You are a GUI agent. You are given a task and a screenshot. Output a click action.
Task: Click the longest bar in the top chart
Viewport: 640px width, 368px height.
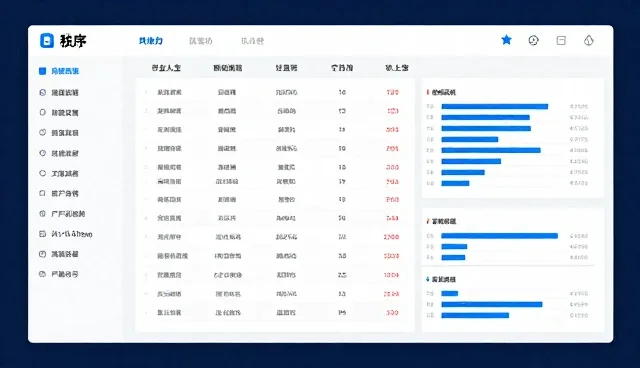[x=495, y=106]
